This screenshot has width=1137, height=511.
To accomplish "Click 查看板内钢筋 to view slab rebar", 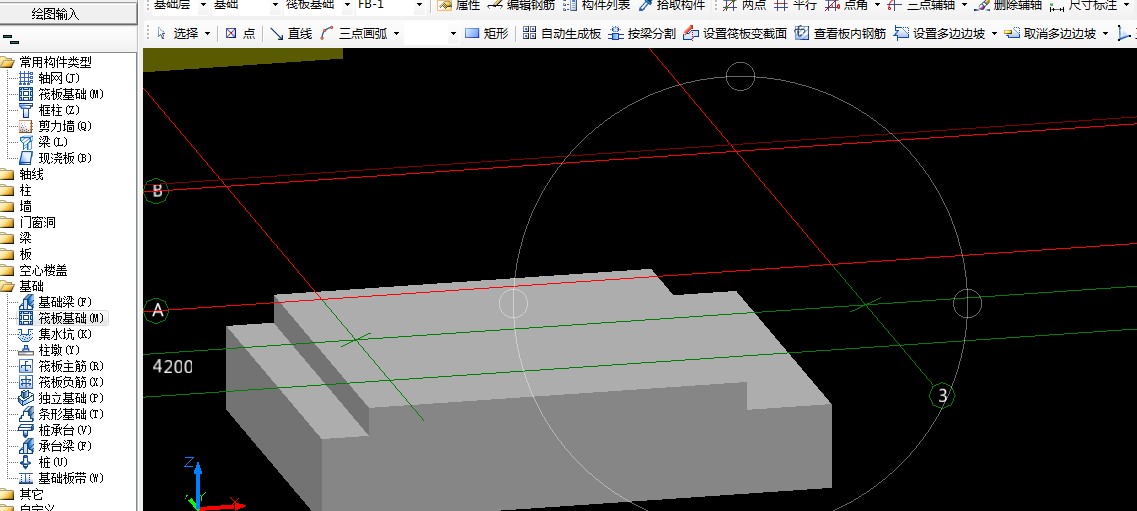I will click(840, 33).
